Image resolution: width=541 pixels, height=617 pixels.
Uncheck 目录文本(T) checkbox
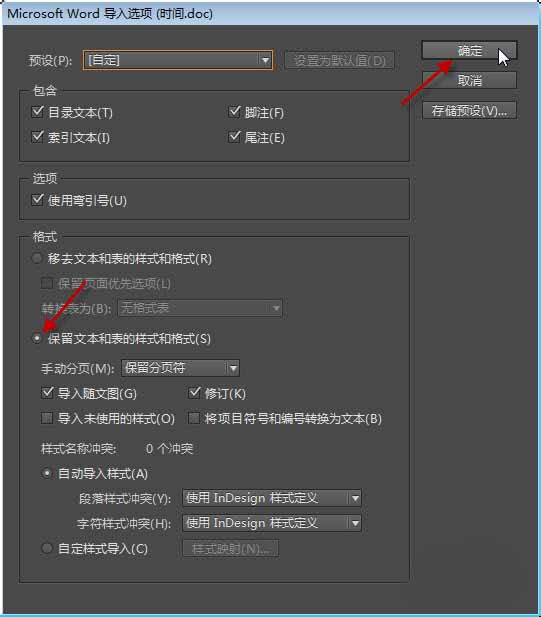(37, 112)
